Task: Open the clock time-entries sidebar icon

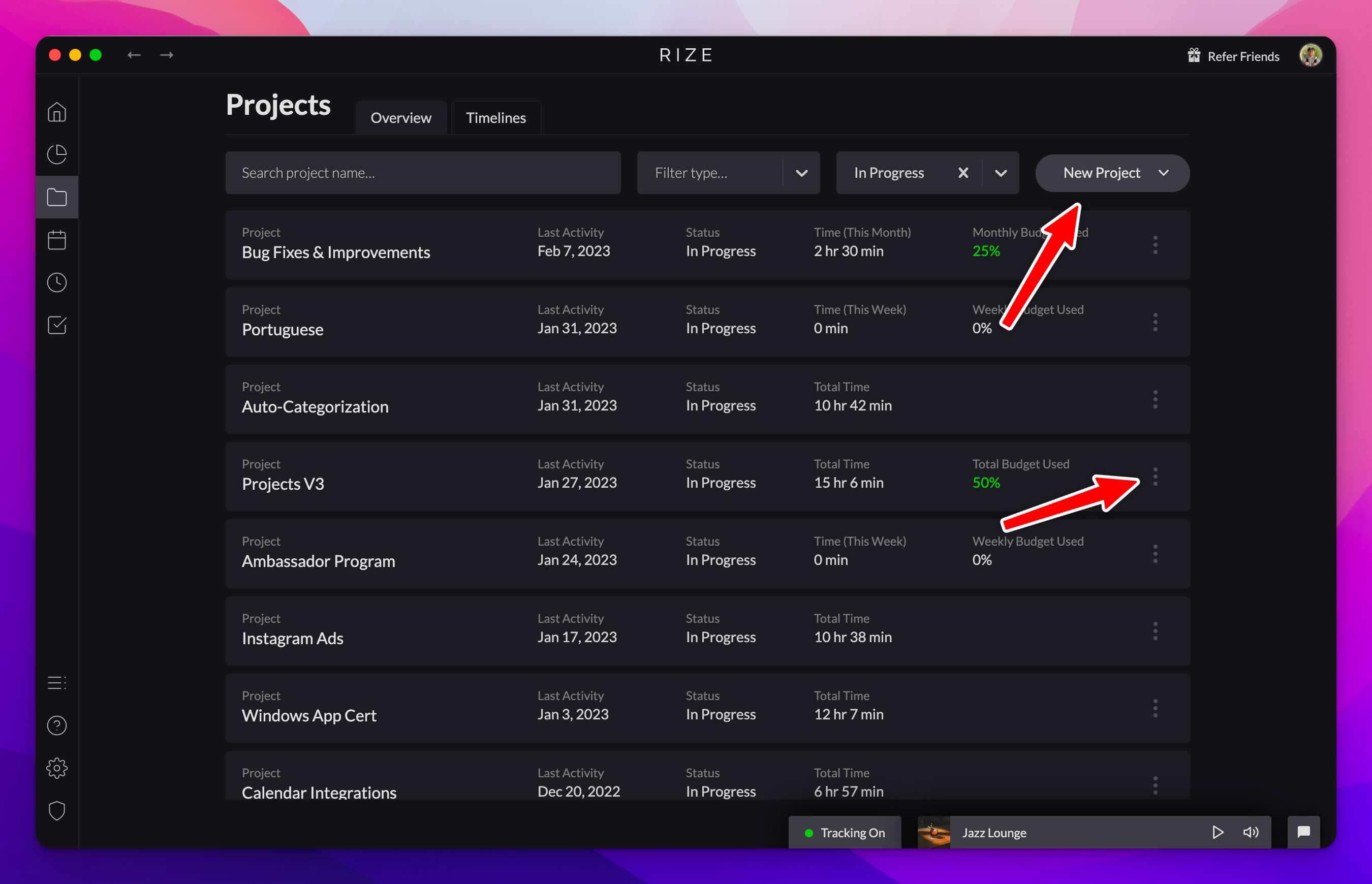Action: (57, 282)
